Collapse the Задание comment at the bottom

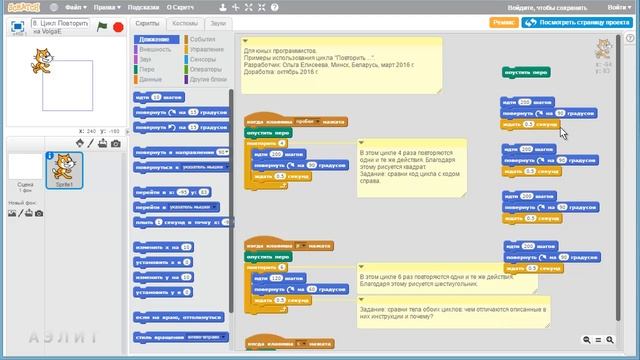point(361,299)
